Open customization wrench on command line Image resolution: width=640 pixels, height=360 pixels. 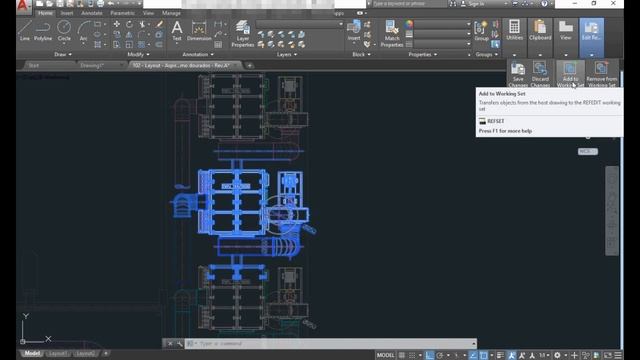click(x=180, y=344)
